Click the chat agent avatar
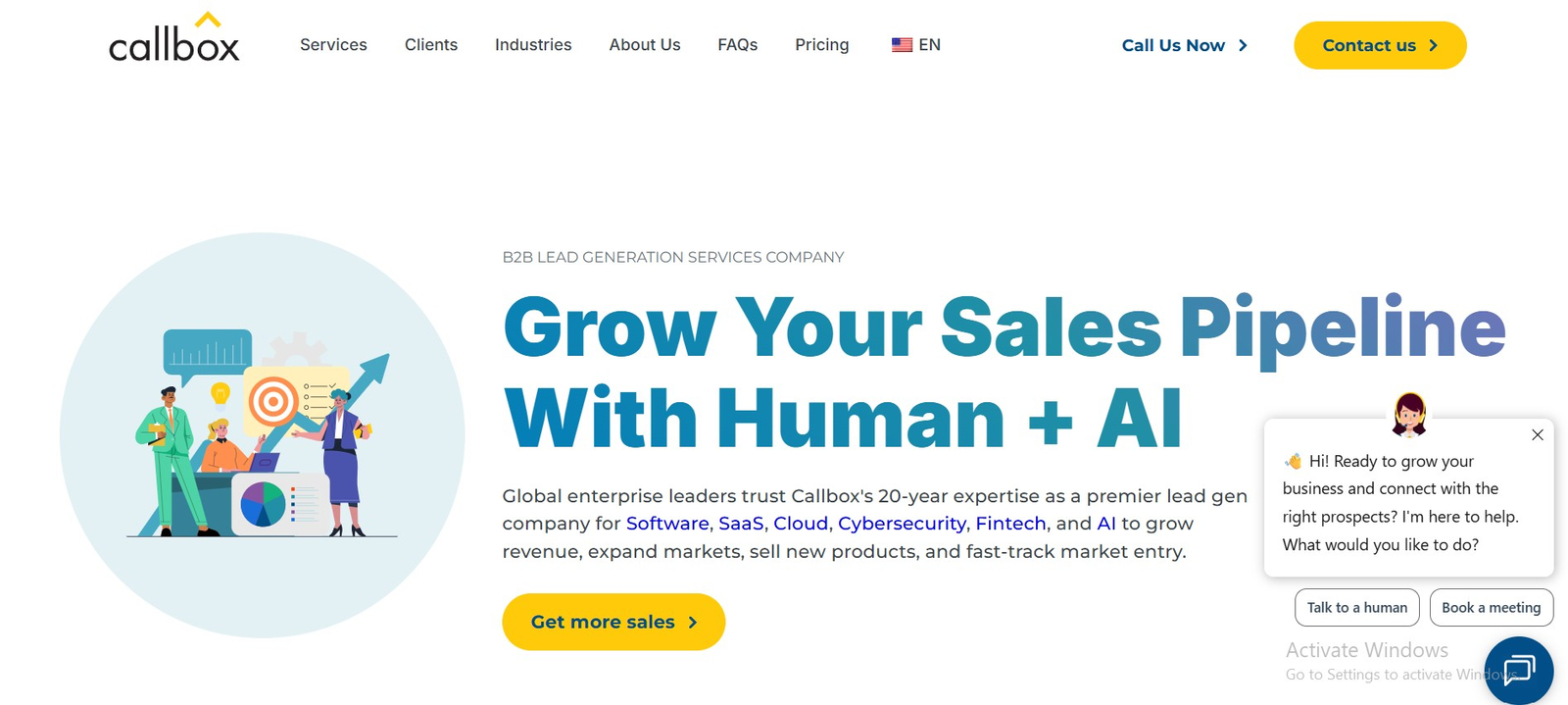Screen dimensions: 1568x705 1409,414
